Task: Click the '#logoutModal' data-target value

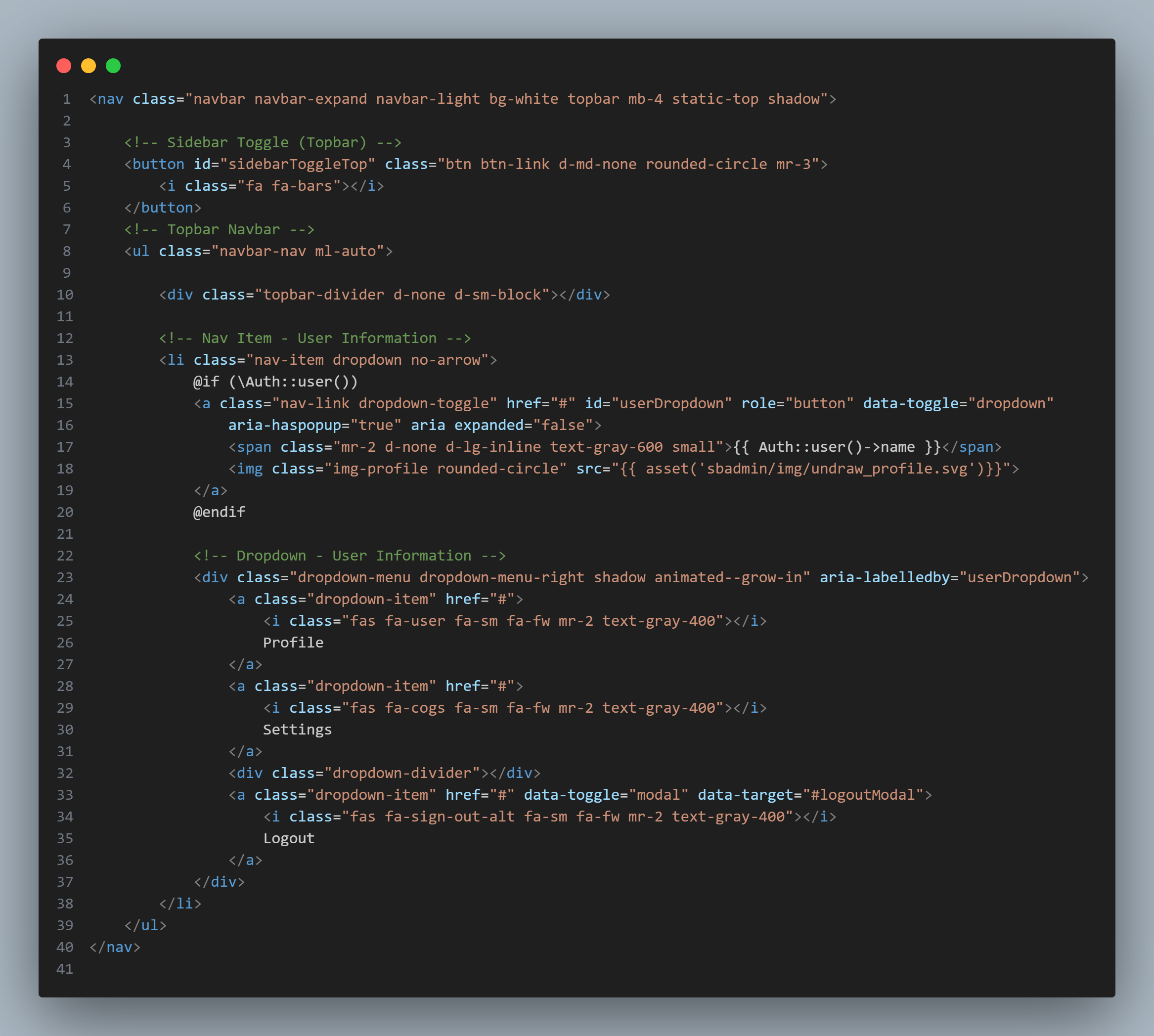Action: (x=862, y=795)
